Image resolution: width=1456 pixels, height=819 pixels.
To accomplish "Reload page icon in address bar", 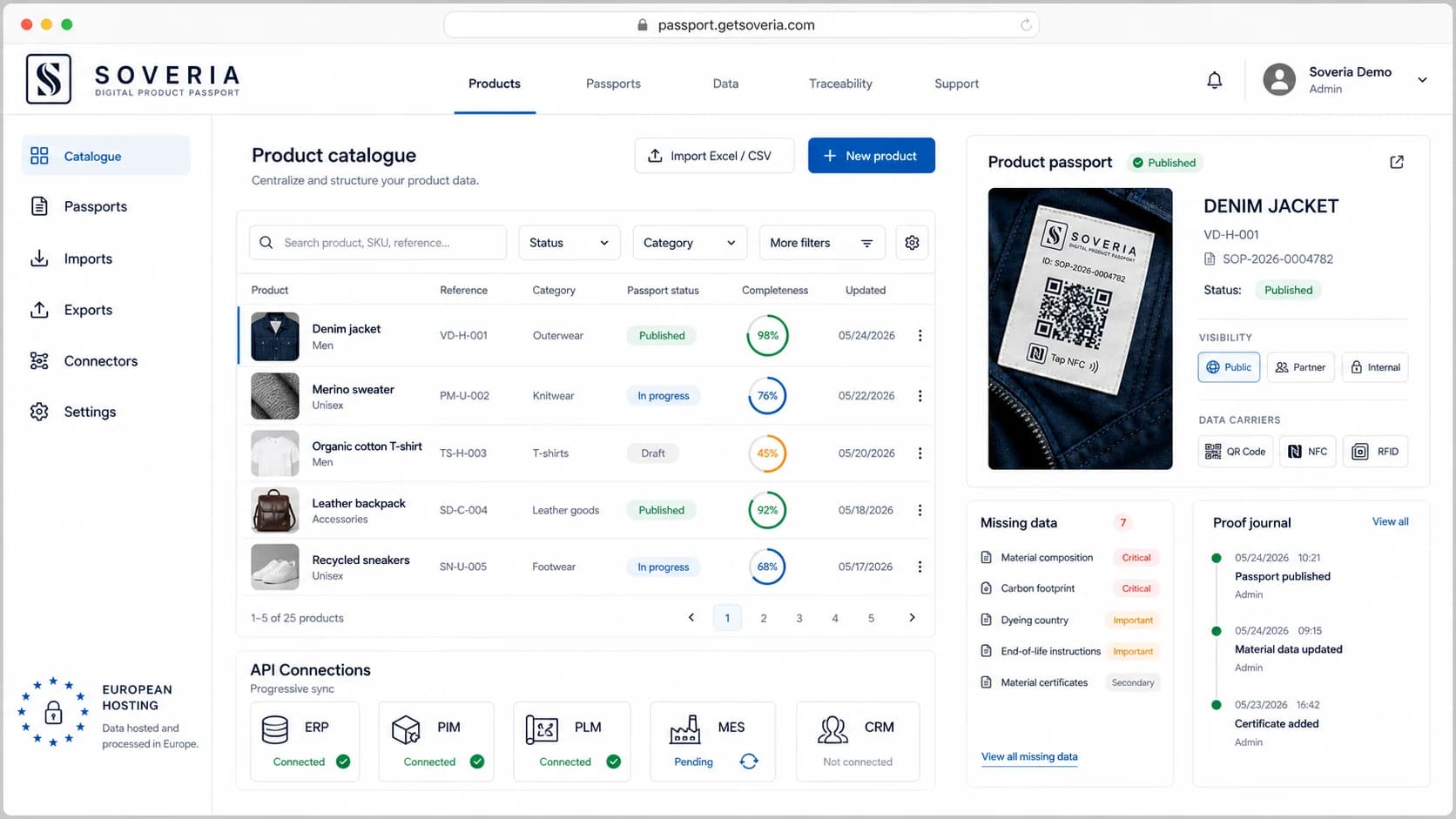I will coord(1026,25).
